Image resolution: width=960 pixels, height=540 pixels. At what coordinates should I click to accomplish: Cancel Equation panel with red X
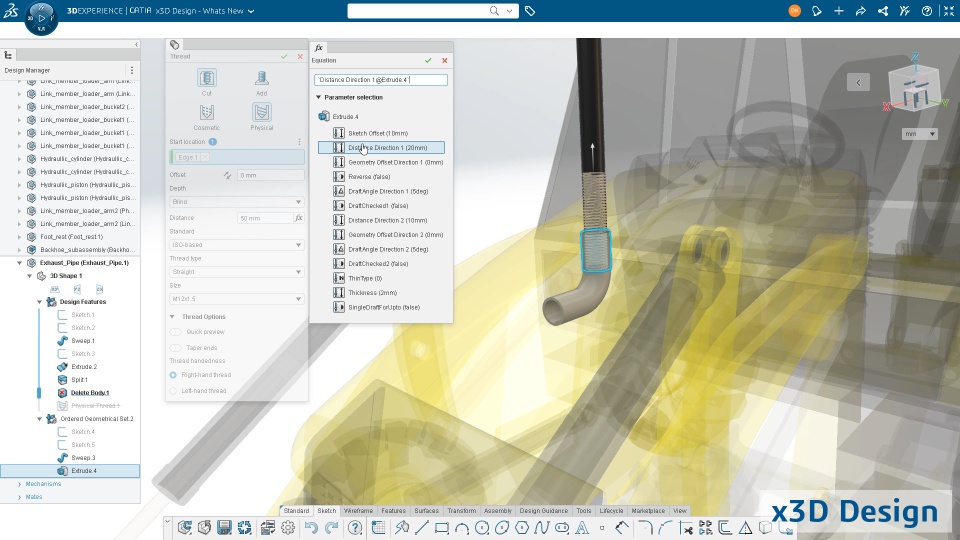tap(444, 61)
